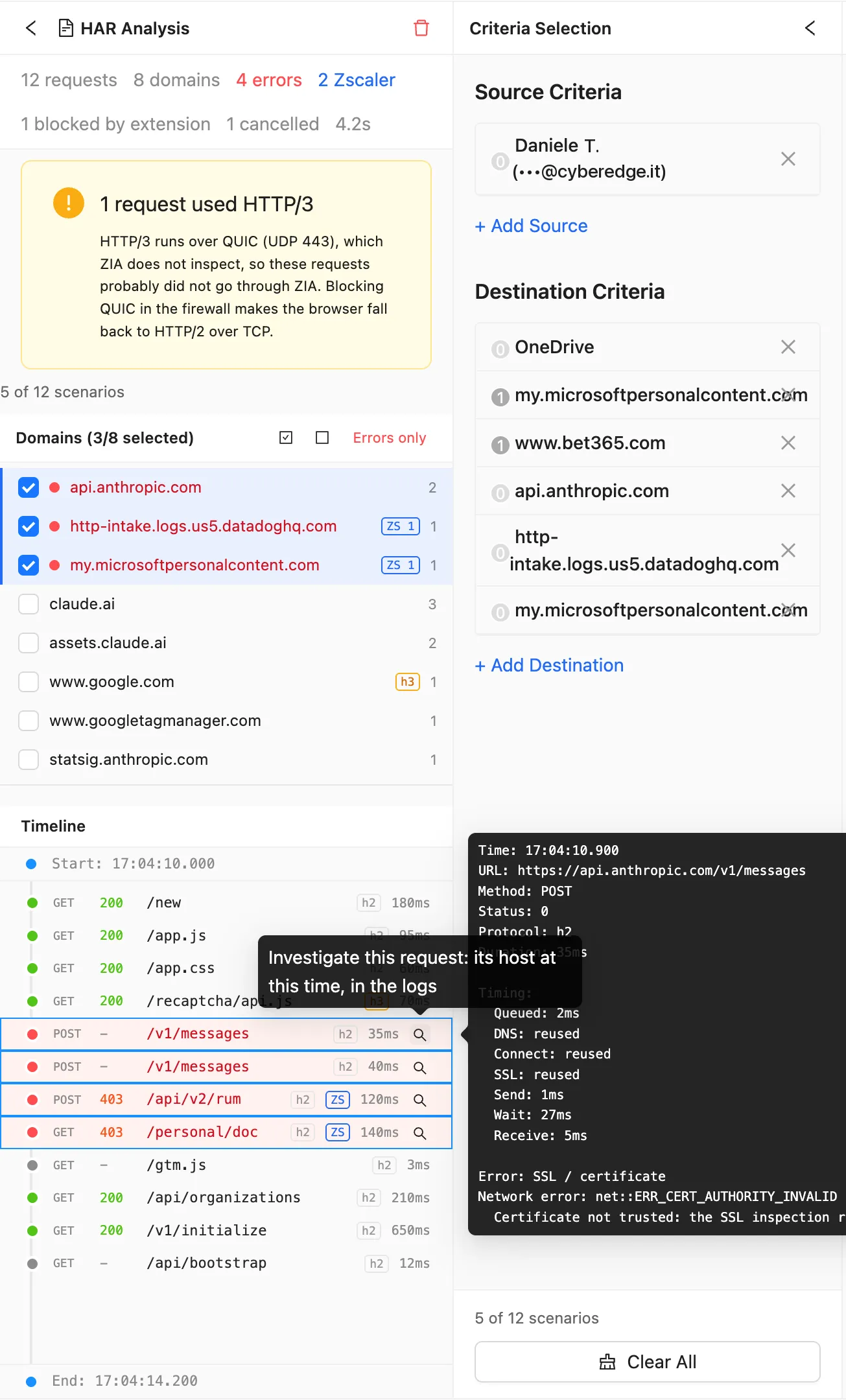Remove www.bet365.com destination
This screenshot has height=1400, width=846.
(x=788, y=443)
